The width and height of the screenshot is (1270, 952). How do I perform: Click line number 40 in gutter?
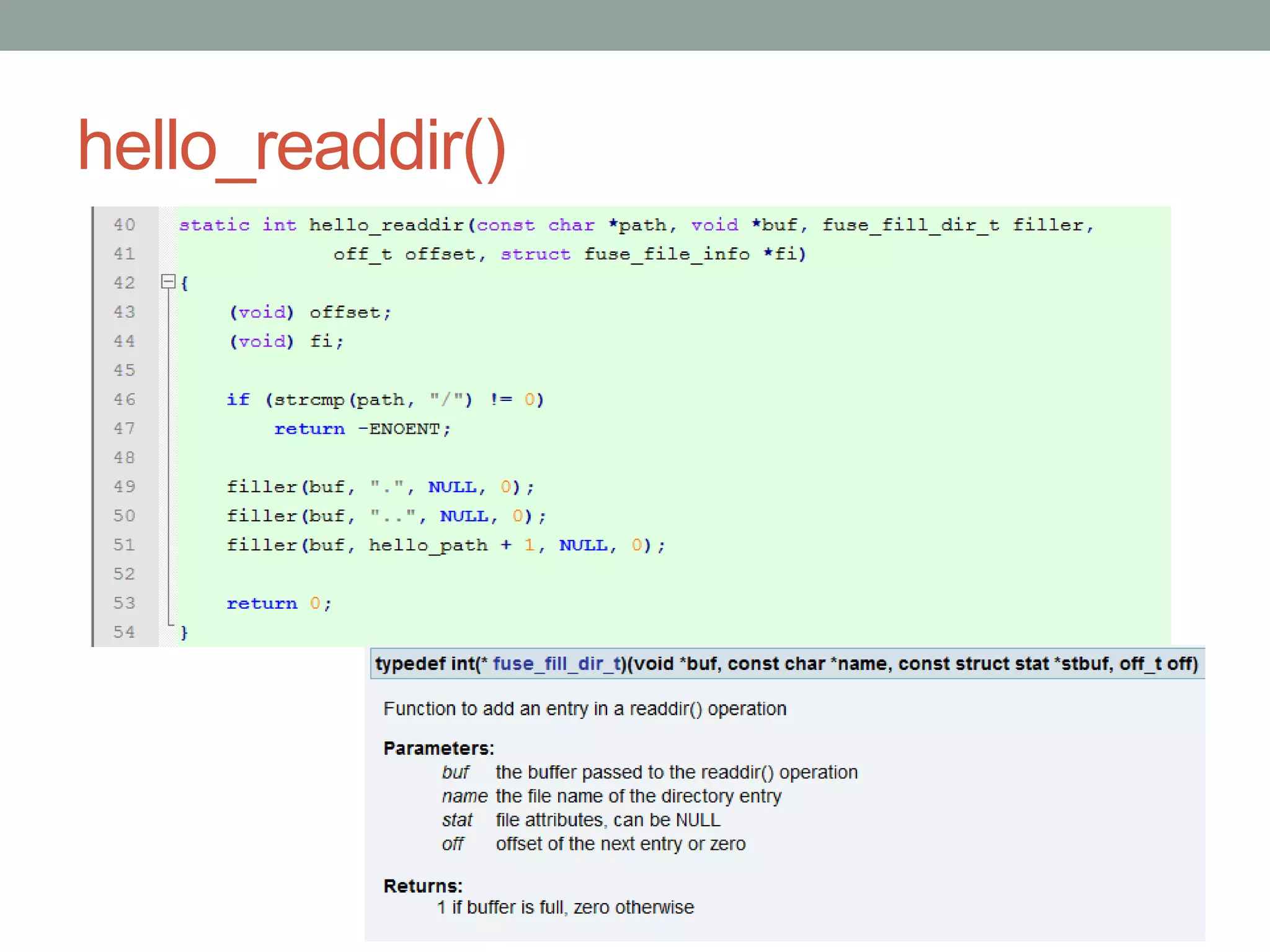(x=124, y=224)
